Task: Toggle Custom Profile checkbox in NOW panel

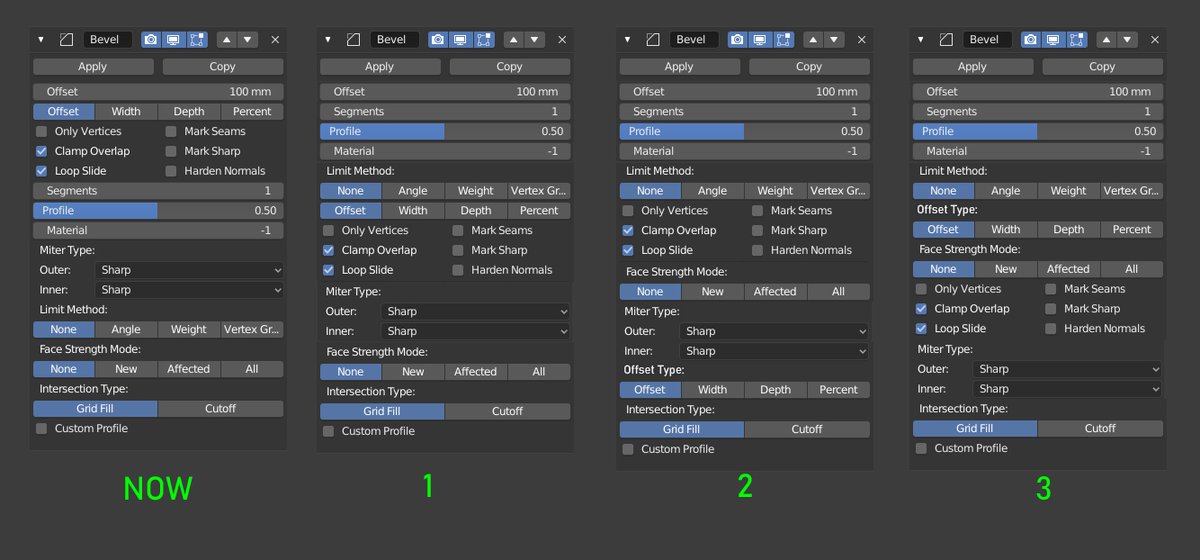Action: (x=41, y=428)
